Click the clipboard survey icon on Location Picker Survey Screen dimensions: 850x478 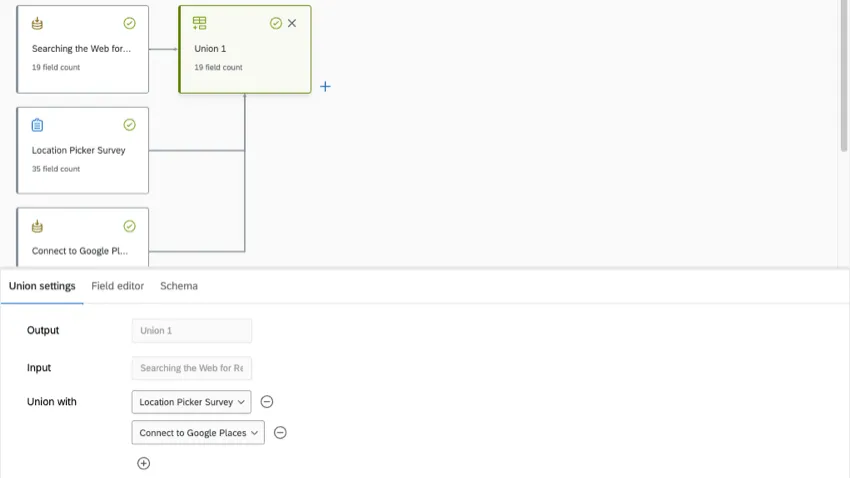pos(37,125)
